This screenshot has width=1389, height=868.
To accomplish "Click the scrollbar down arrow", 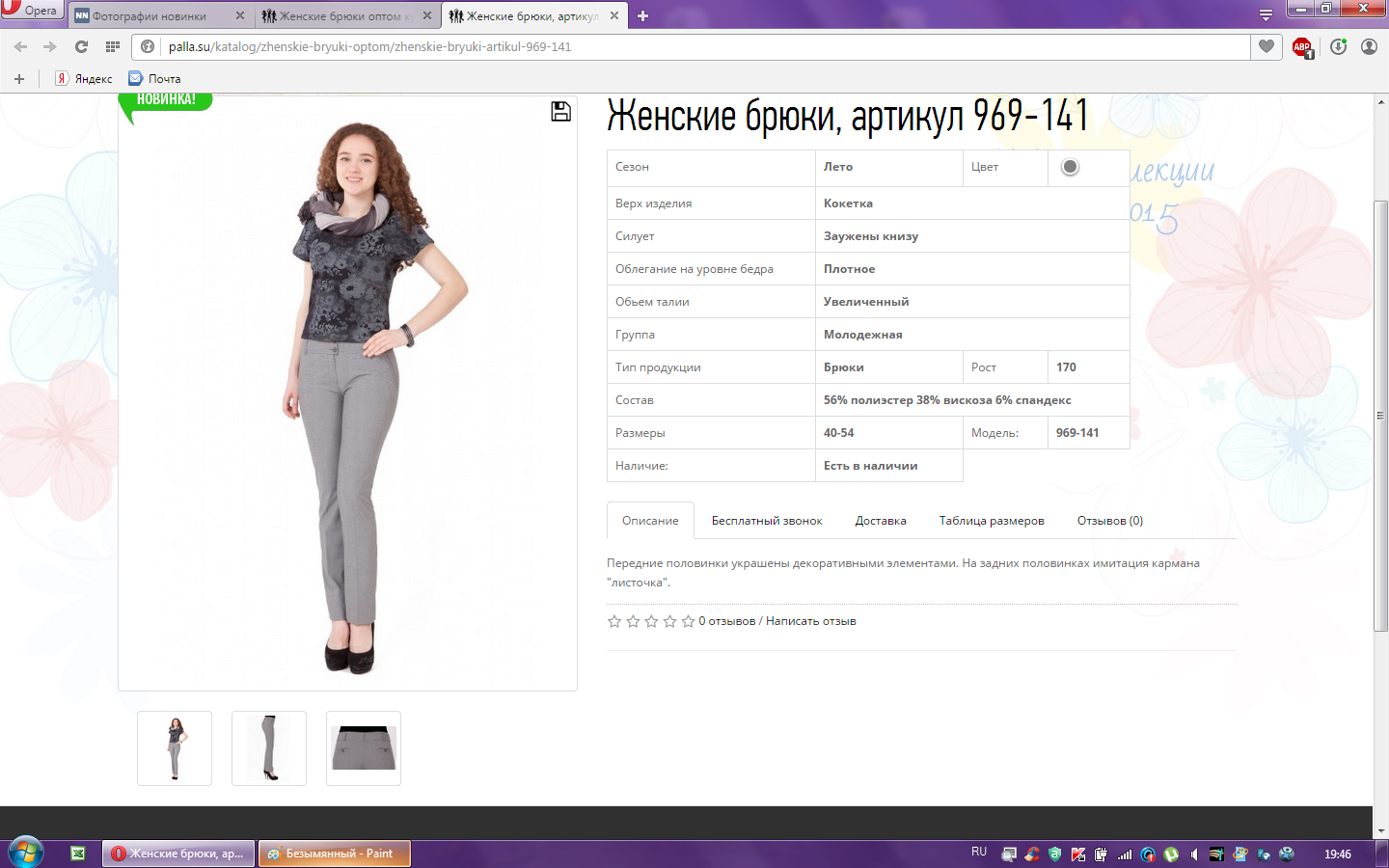I will pyautogui.click(x=1380, y=830).
